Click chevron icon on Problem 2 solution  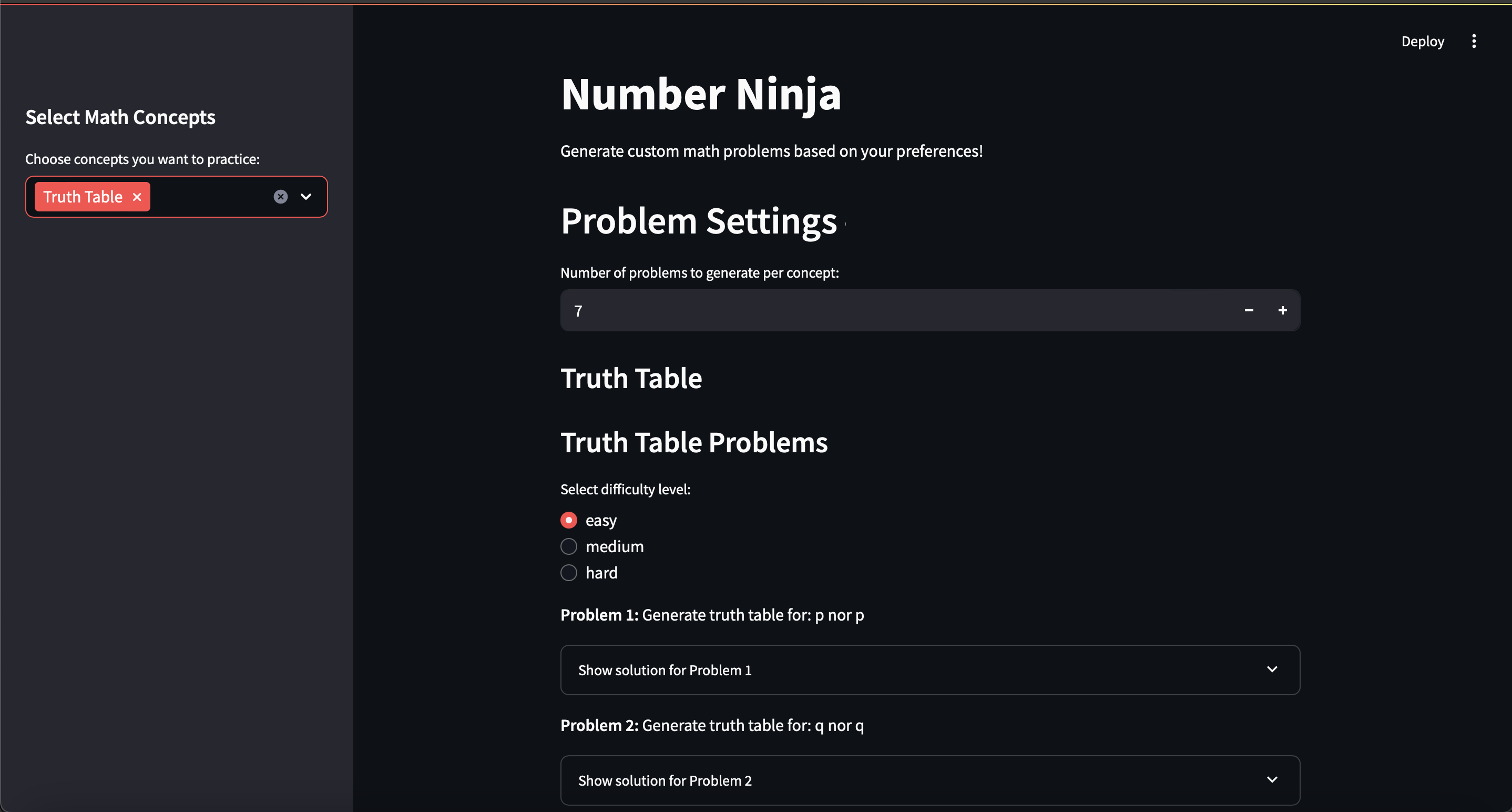[x=1272, y=780]
